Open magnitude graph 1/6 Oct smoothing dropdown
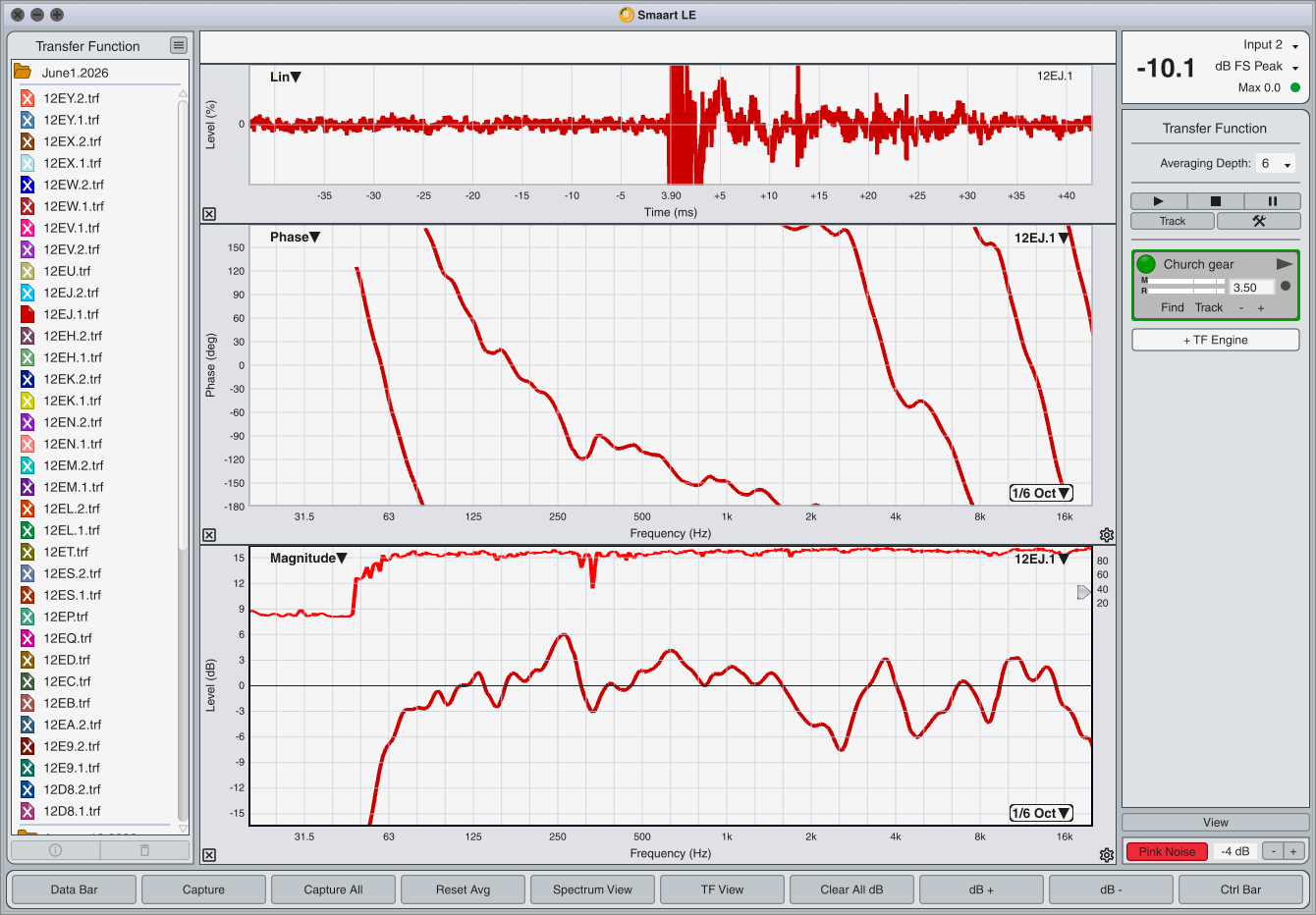 point(1041,813)
